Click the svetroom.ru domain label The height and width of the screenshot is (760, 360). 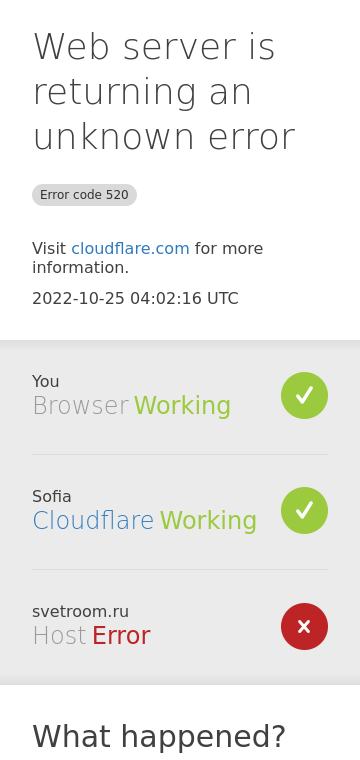click(x=80, y=612)
